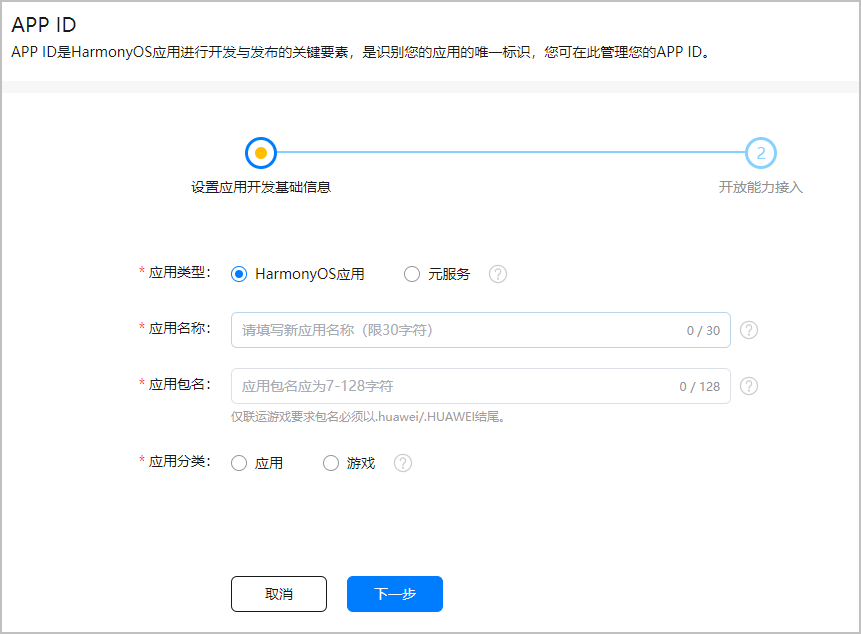Select the HarmonyOS应用 radio button
The height and width of the screenshot is (634, 861).
239,274
